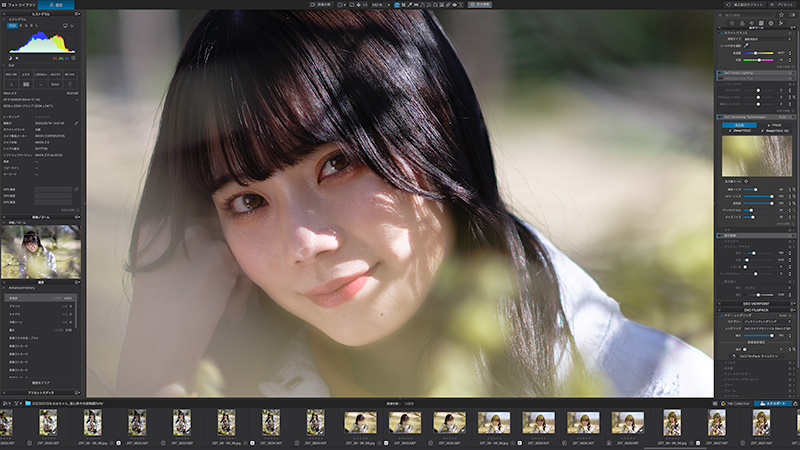Click magic wand beside luminance slider
Viewport: 800px width, 450px height.
click(793, 189)
